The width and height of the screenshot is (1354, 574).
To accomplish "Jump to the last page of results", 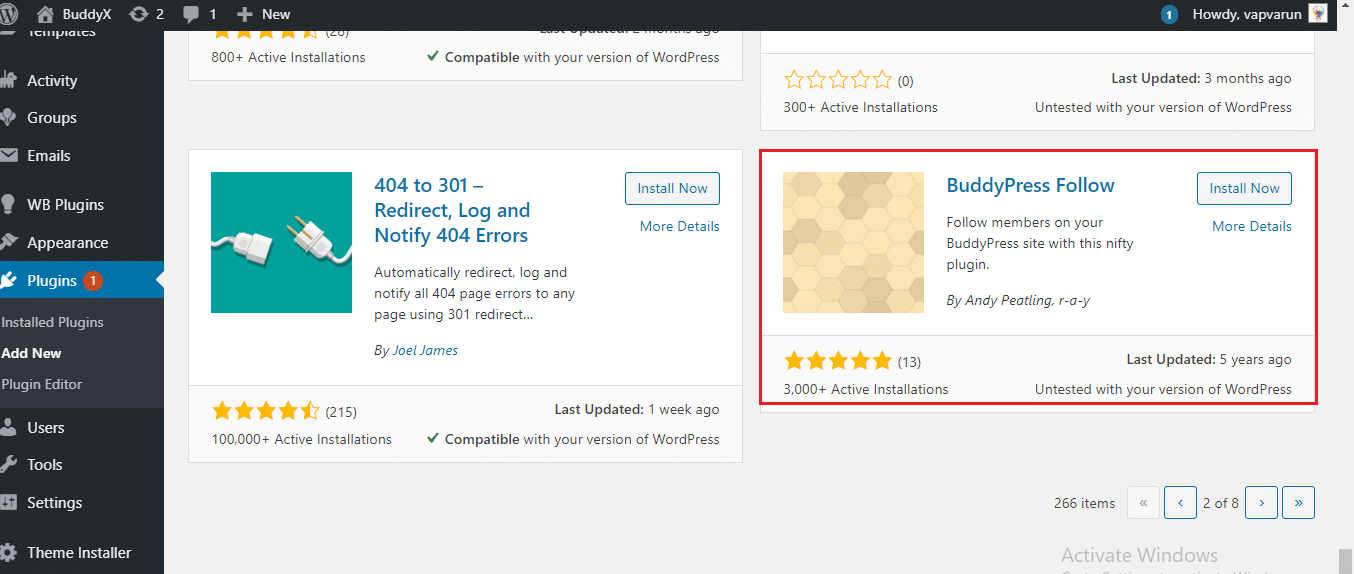I will coord(1298,503).
